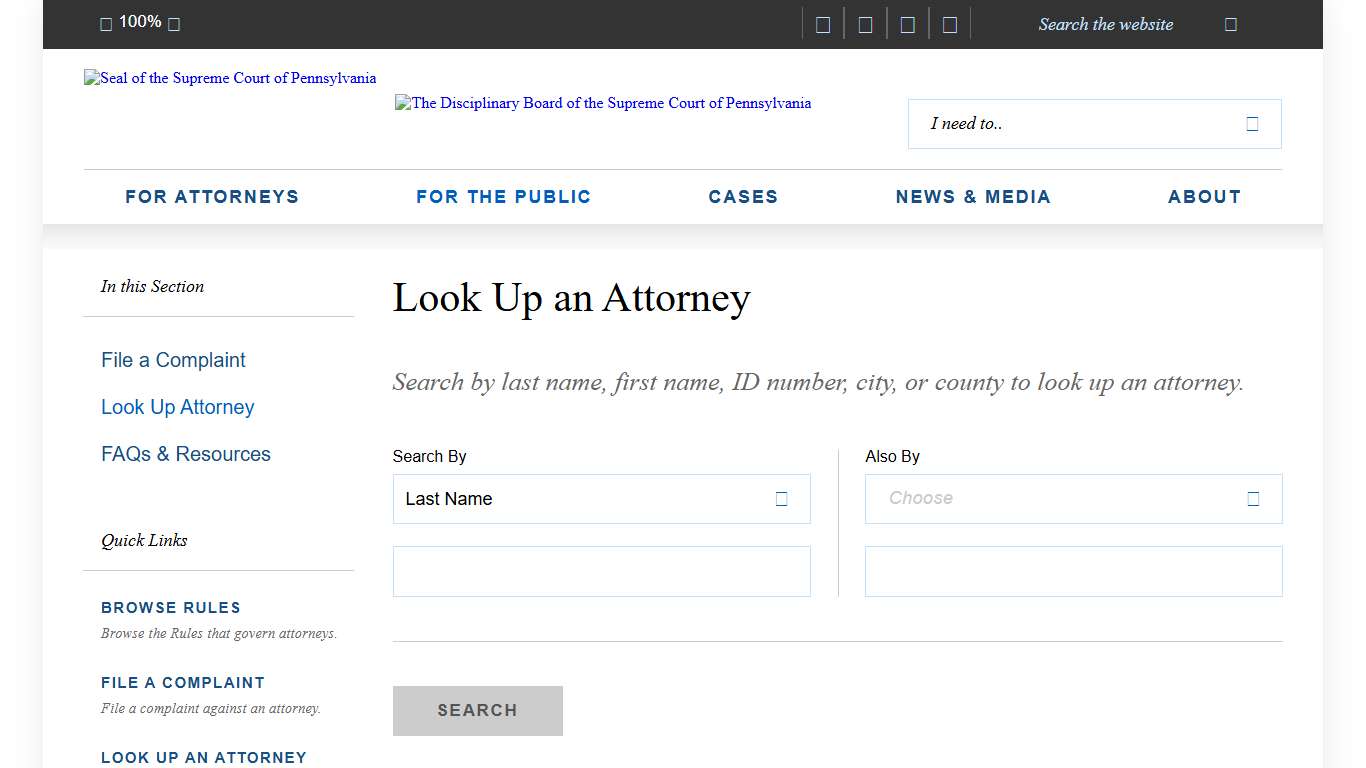This screenshot has height=768, width=1366.
Task: Open the CASES navigation item
Action: point(743,196)
